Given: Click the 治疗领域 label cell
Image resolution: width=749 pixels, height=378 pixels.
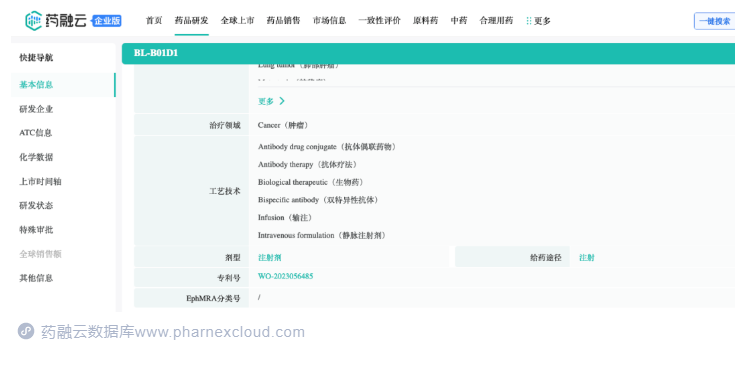Looking at the screenshot, I should click(x=191, y=125).
